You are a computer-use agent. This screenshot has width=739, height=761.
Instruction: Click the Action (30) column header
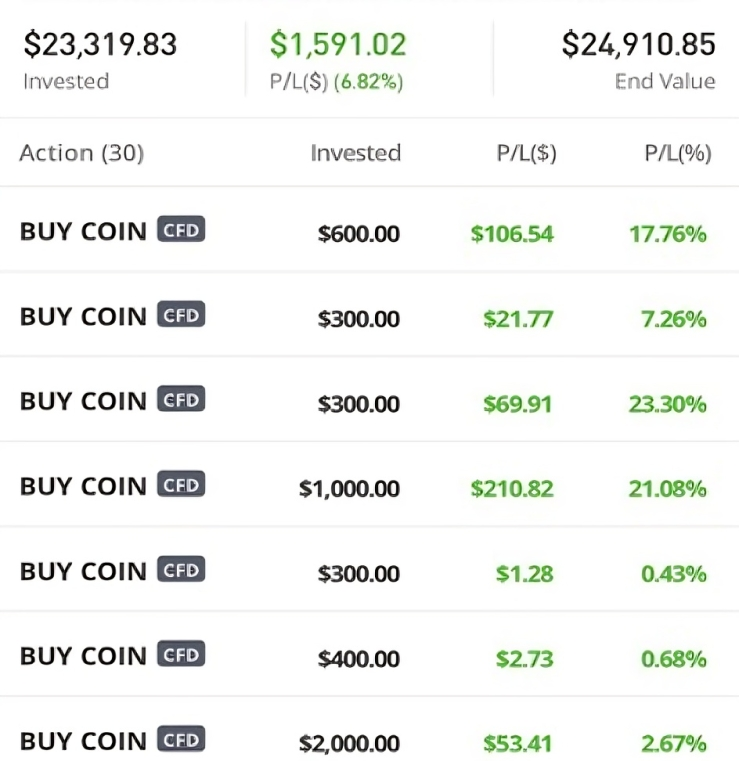[x=82, y=153]
